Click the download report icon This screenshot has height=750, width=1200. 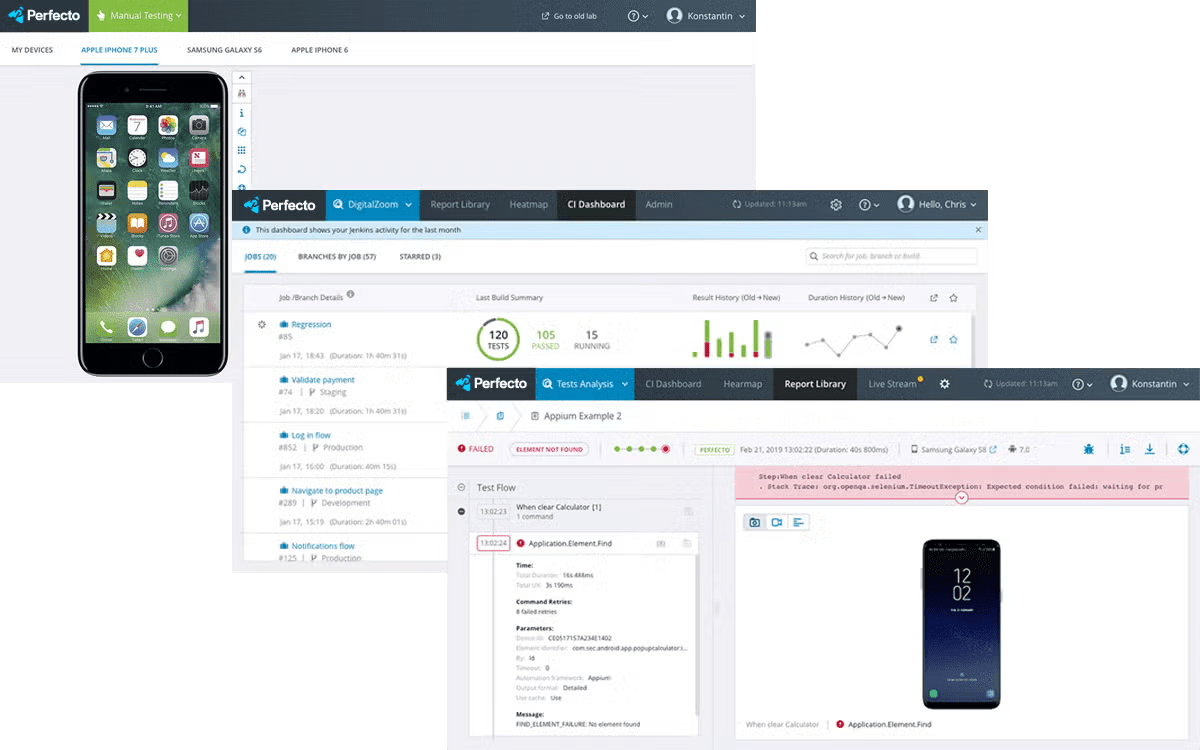1149,450
